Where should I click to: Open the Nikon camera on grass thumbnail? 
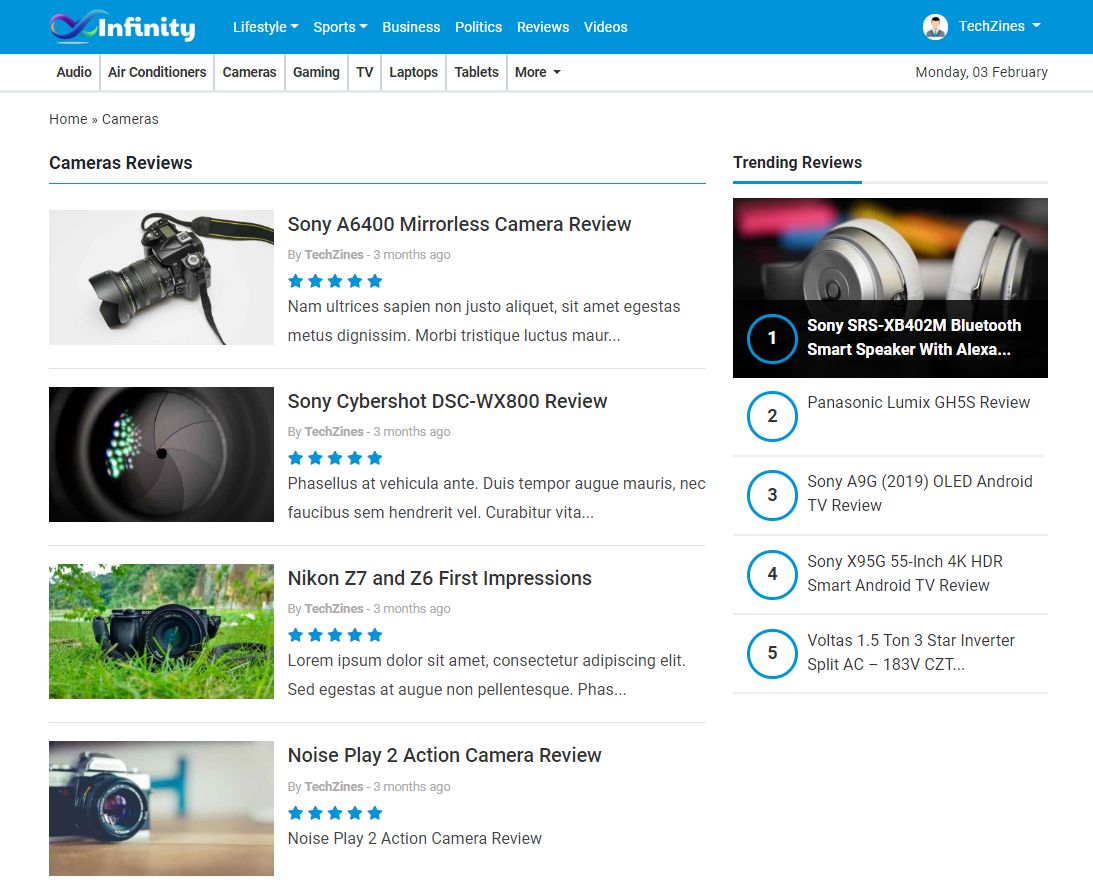(x=161, y=632)
